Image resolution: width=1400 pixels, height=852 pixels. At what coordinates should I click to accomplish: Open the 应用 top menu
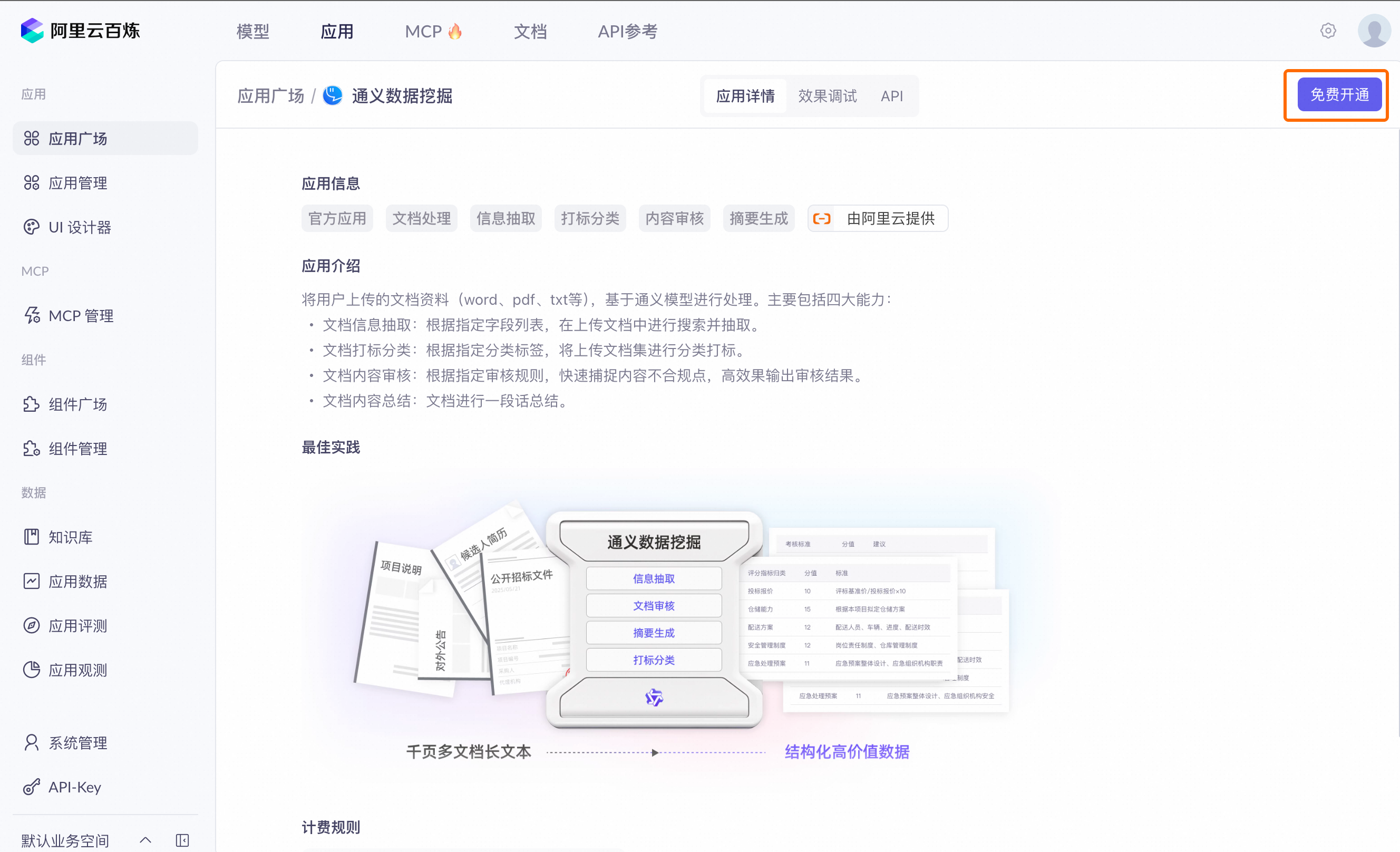click(337, 31)
